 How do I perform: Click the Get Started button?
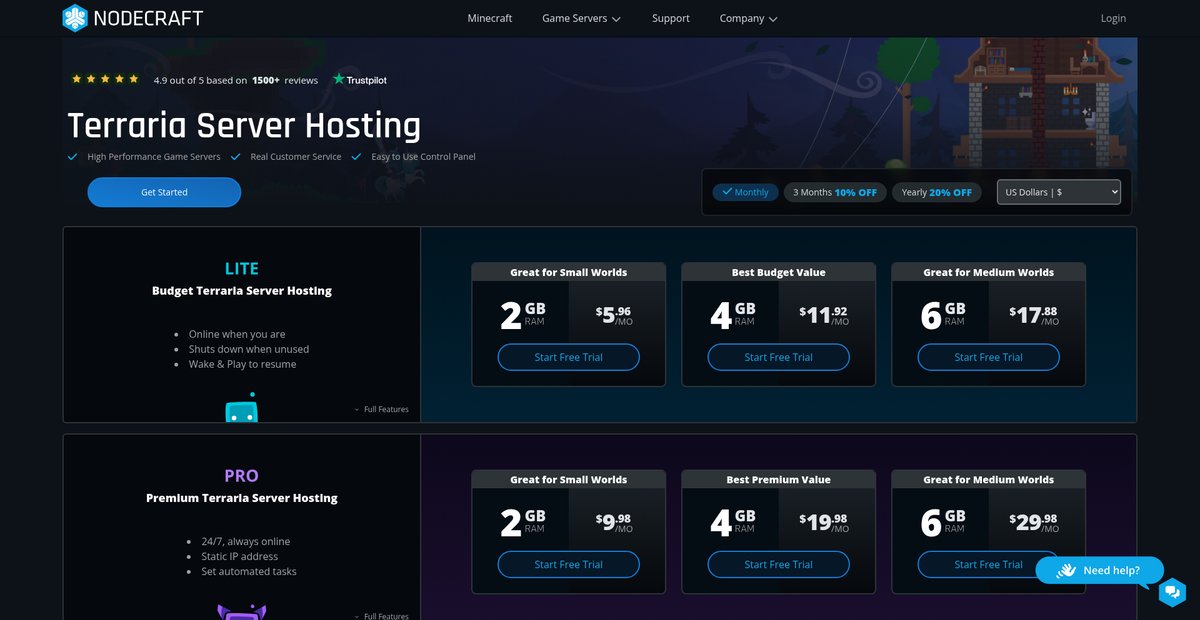(164, 192)
